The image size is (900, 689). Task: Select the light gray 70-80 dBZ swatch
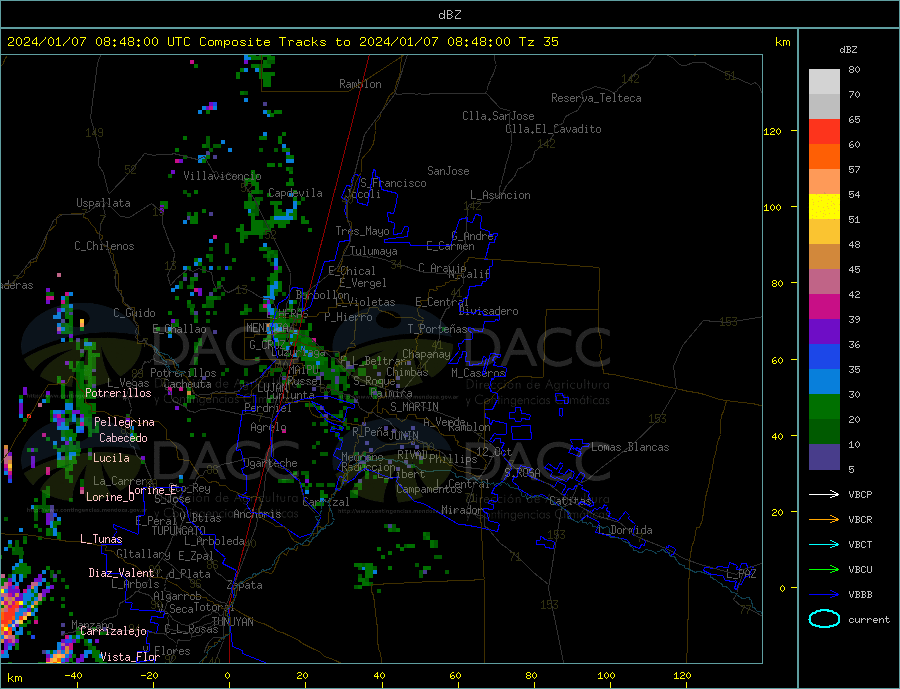(824, 82)
